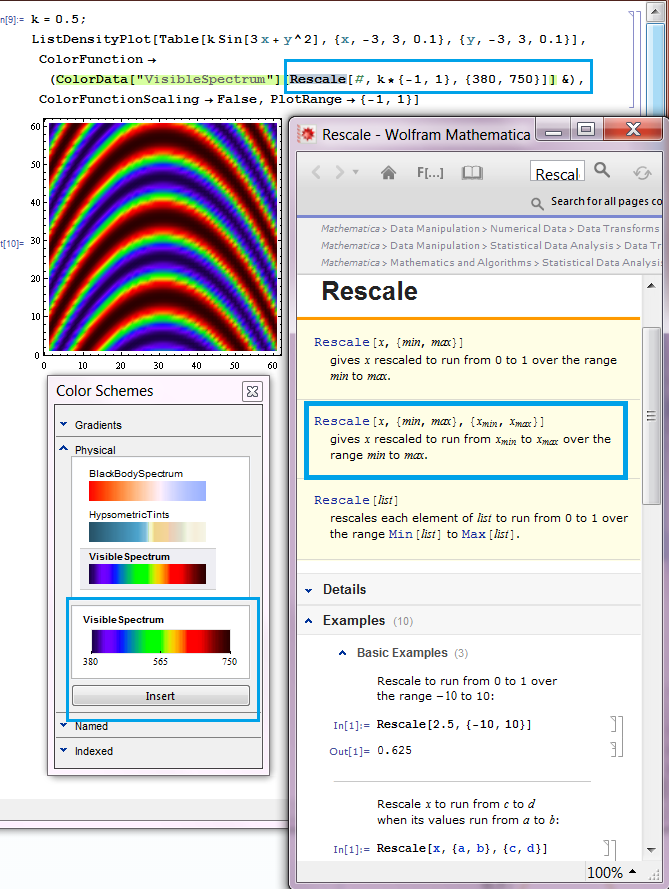Viewport: 669px width, 889px height.
Task: Click ColorFunctionScaling option in code
Action: coord(118,99)
